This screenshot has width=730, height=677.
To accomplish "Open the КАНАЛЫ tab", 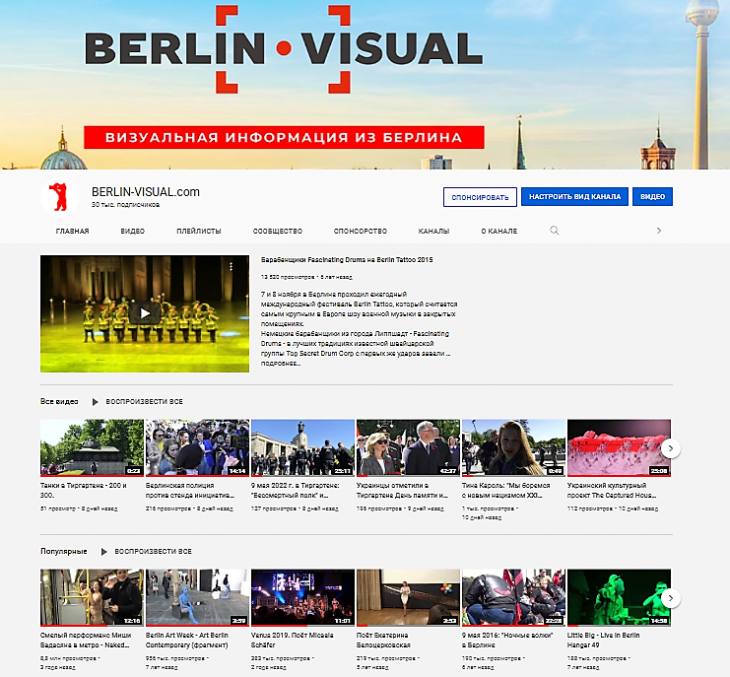I will tap(433, 231).
